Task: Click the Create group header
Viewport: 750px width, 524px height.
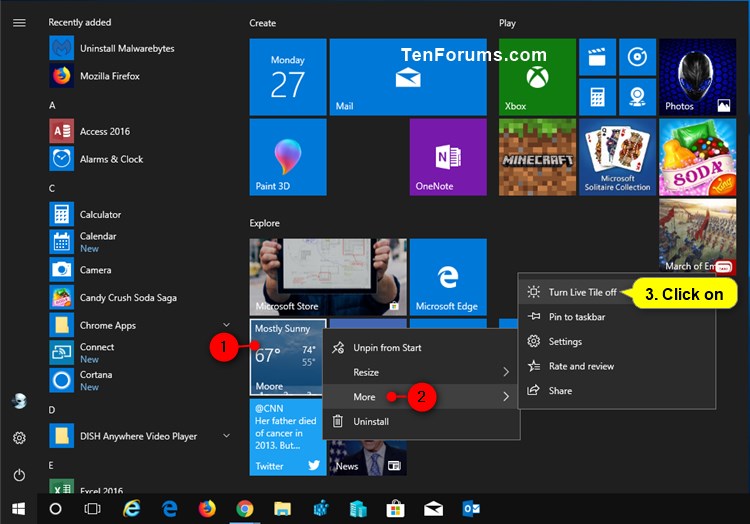Action: tap(263, 23)
